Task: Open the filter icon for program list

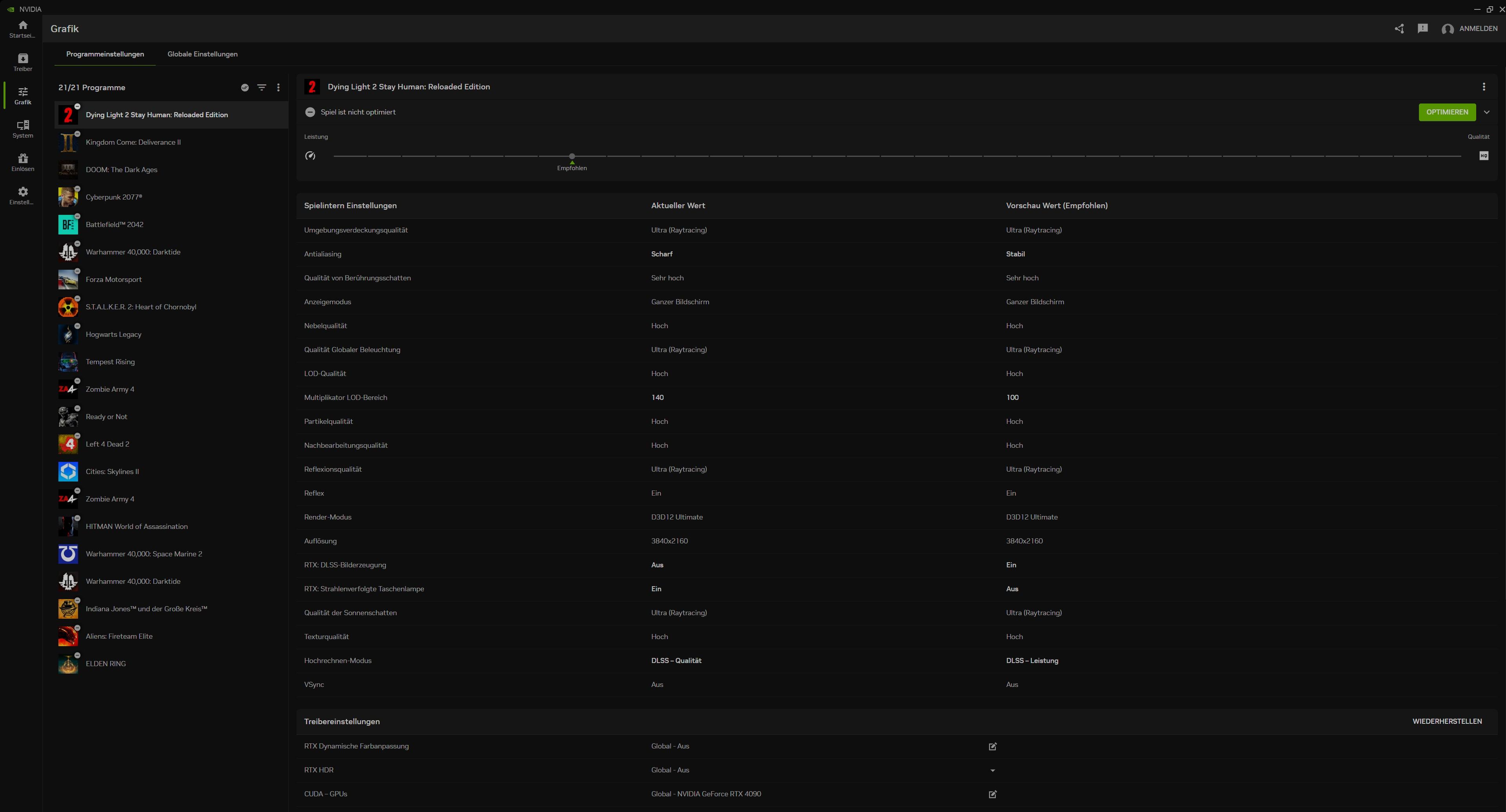Action: pos(262,88)
